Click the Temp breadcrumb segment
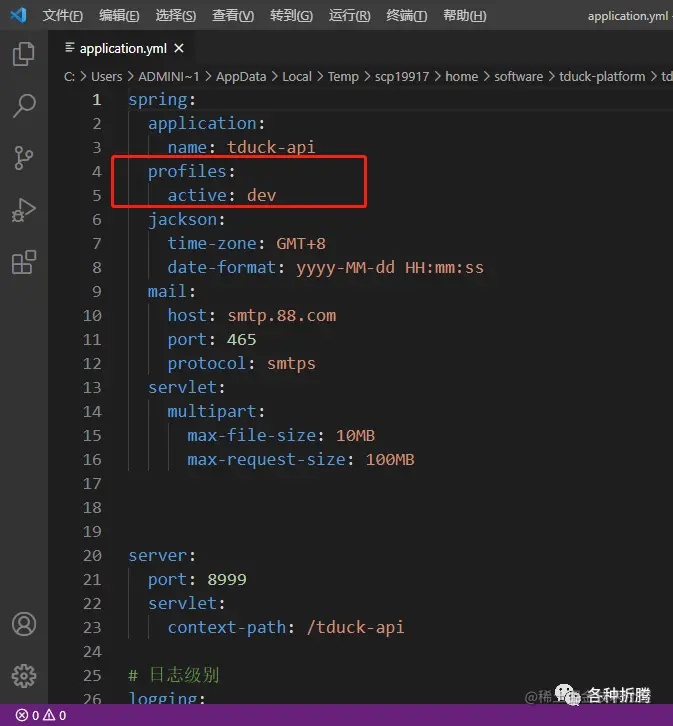This screenshot has height=726, width=673. 343,76
